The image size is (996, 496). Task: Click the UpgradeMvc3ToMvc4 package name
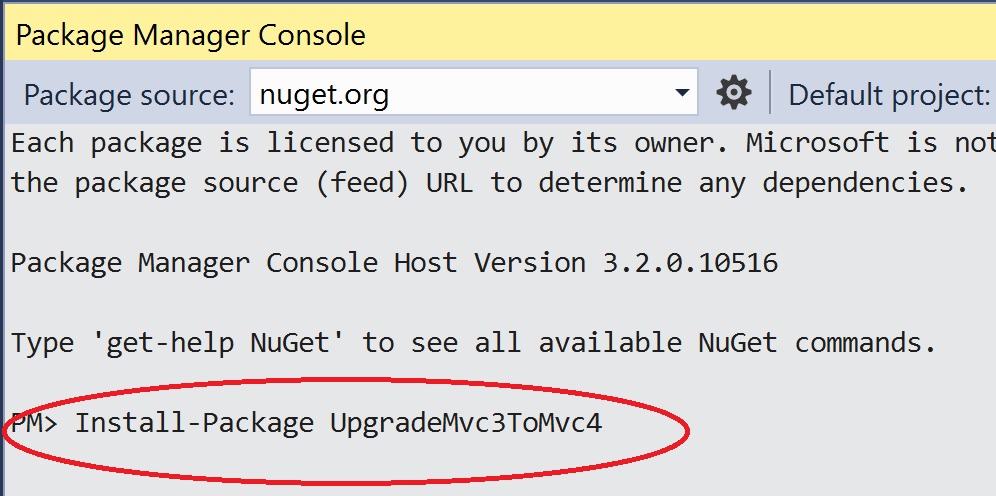pos(466,423)
